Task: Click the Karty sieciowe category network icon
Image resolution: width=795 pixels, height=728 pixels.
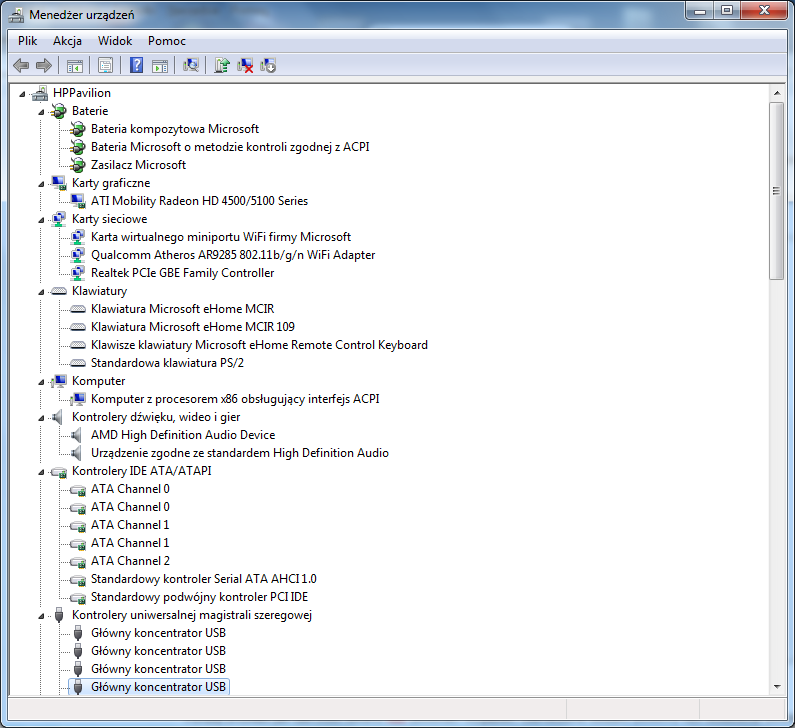Action: coord(59,219)
